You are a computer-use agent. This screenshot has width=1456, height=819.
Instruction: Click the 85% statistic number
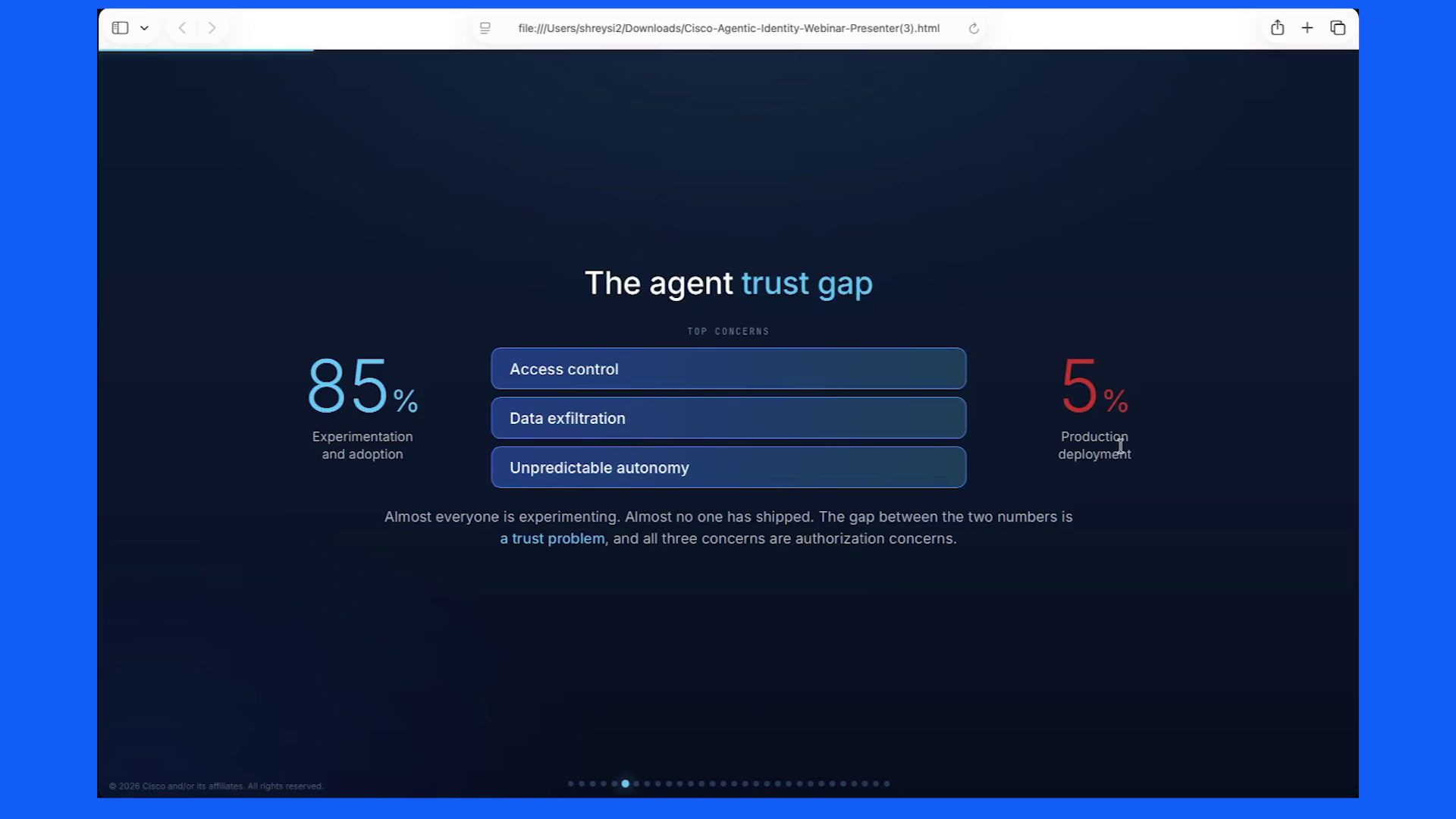tap(362, 385)
